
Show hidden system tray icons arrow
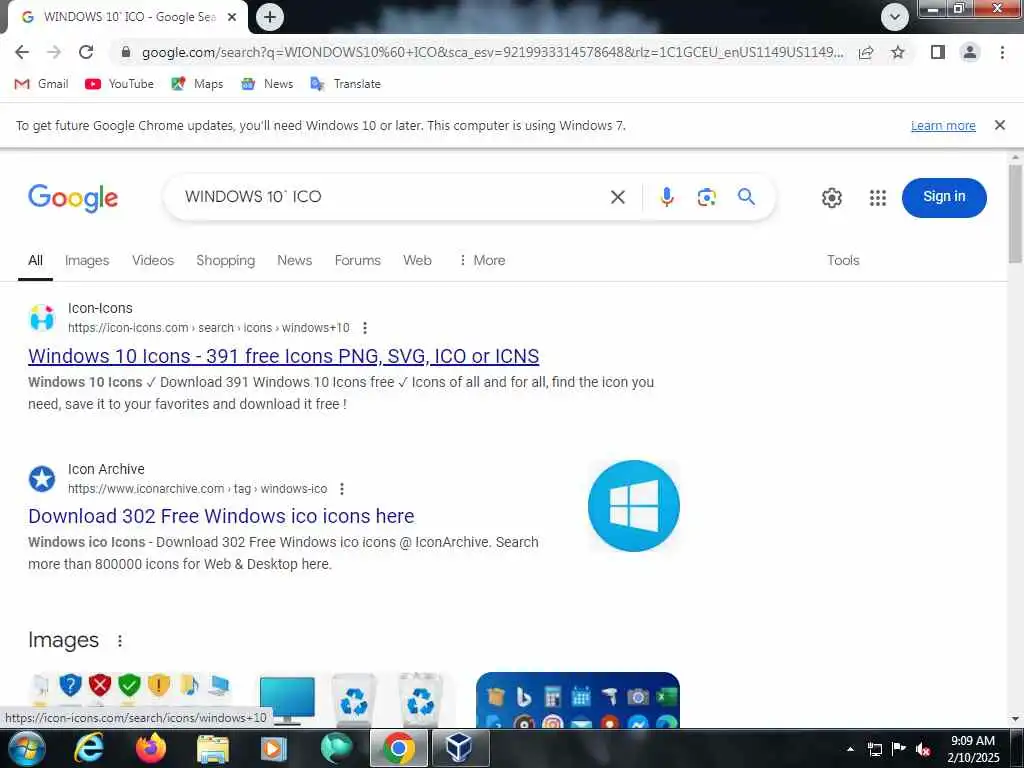[x=850, y=749]
